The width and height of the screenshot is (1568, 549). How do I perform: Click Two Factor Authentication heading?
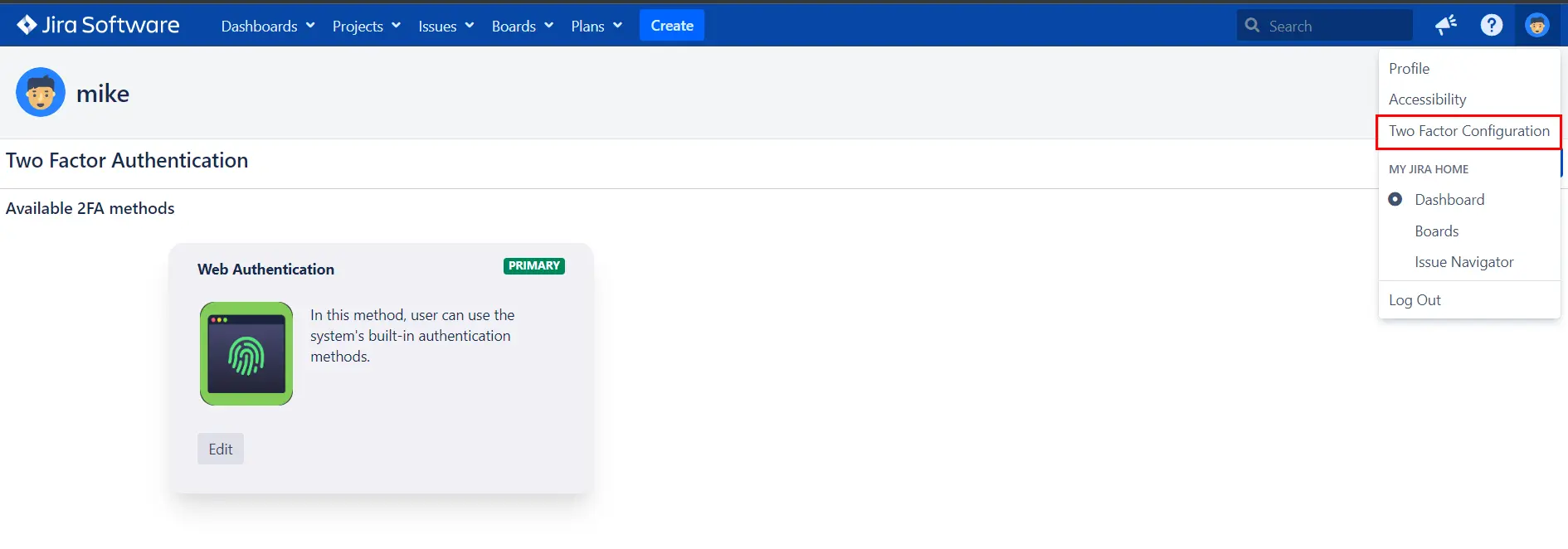point(127,160)
